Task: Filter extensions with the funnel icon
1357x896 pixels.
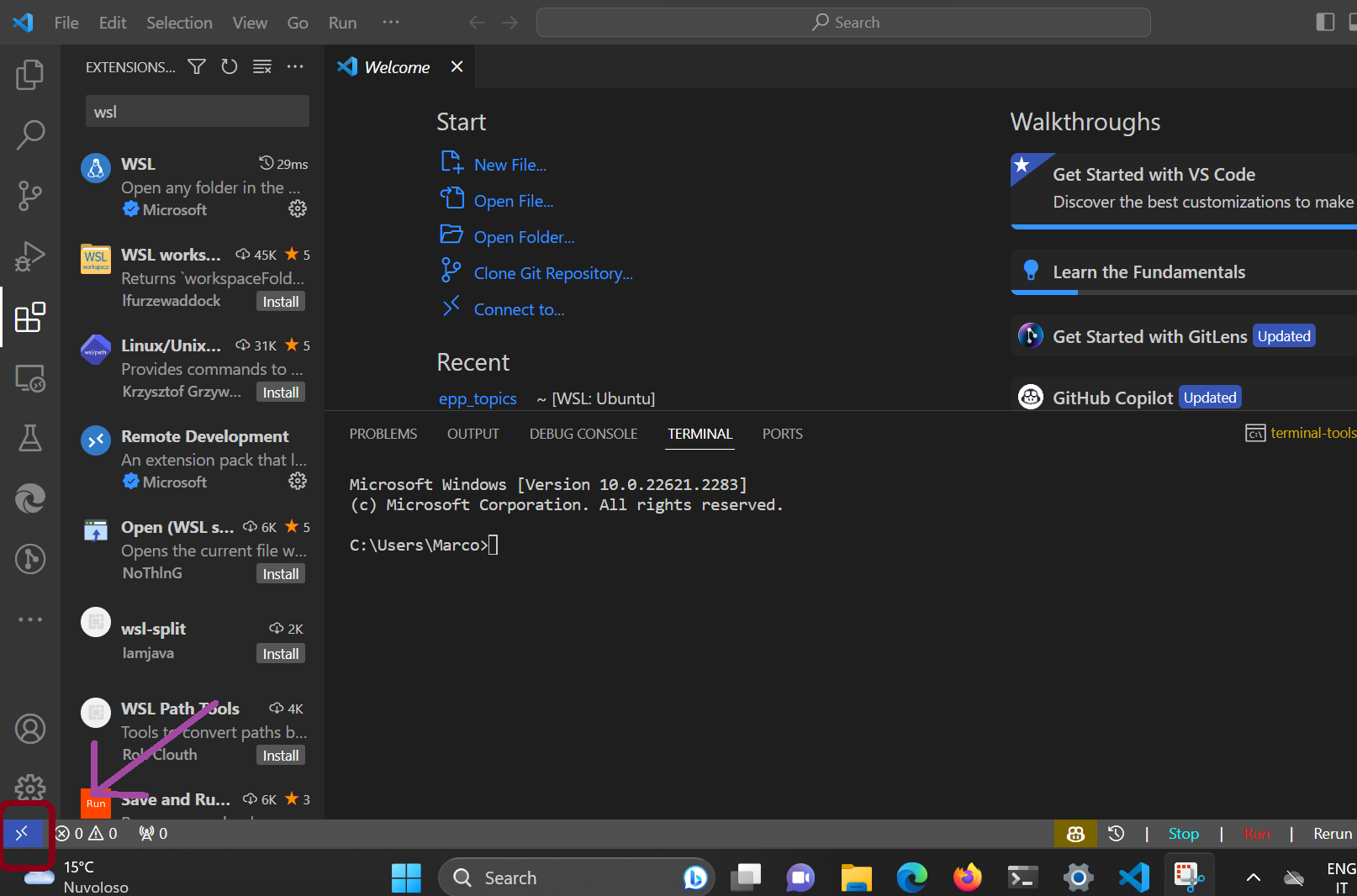Action: pos(197,66)
